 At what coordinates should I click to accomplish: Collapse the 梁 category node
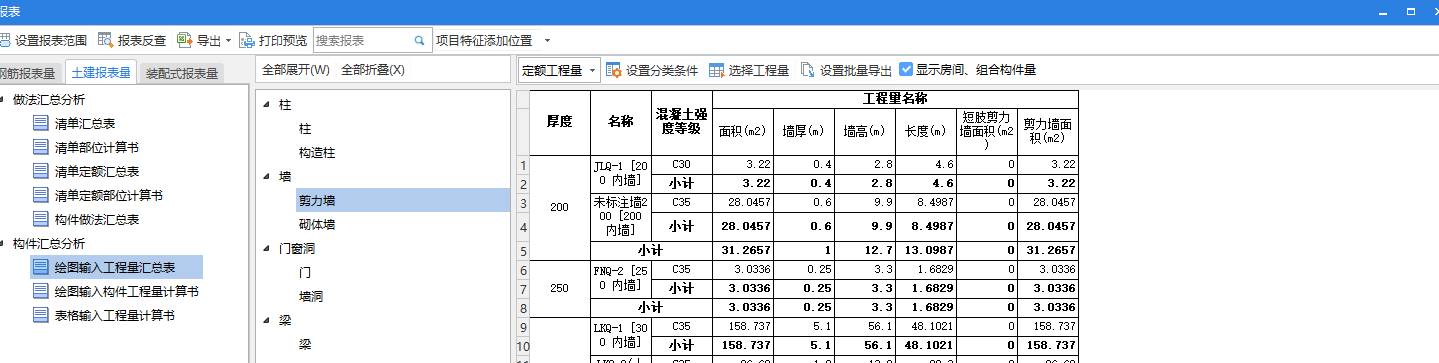[266, 320]
